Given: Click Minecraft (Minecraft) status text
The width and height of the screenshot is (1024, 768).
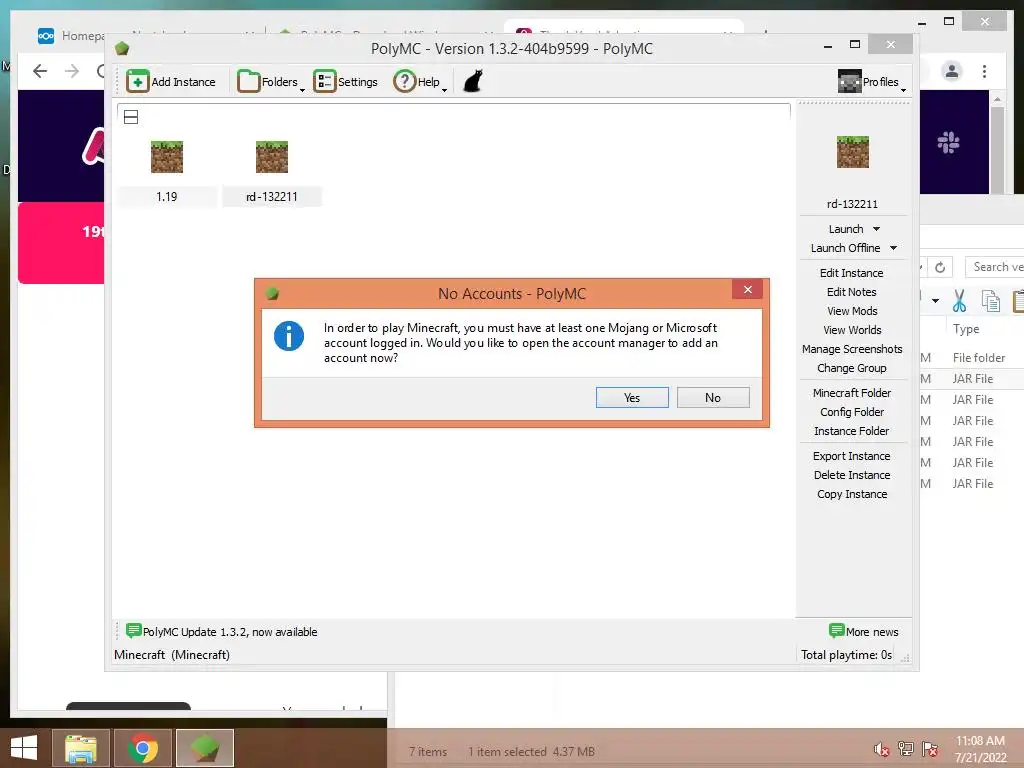Looking at the screenshot, I should [x=172, y=654].
